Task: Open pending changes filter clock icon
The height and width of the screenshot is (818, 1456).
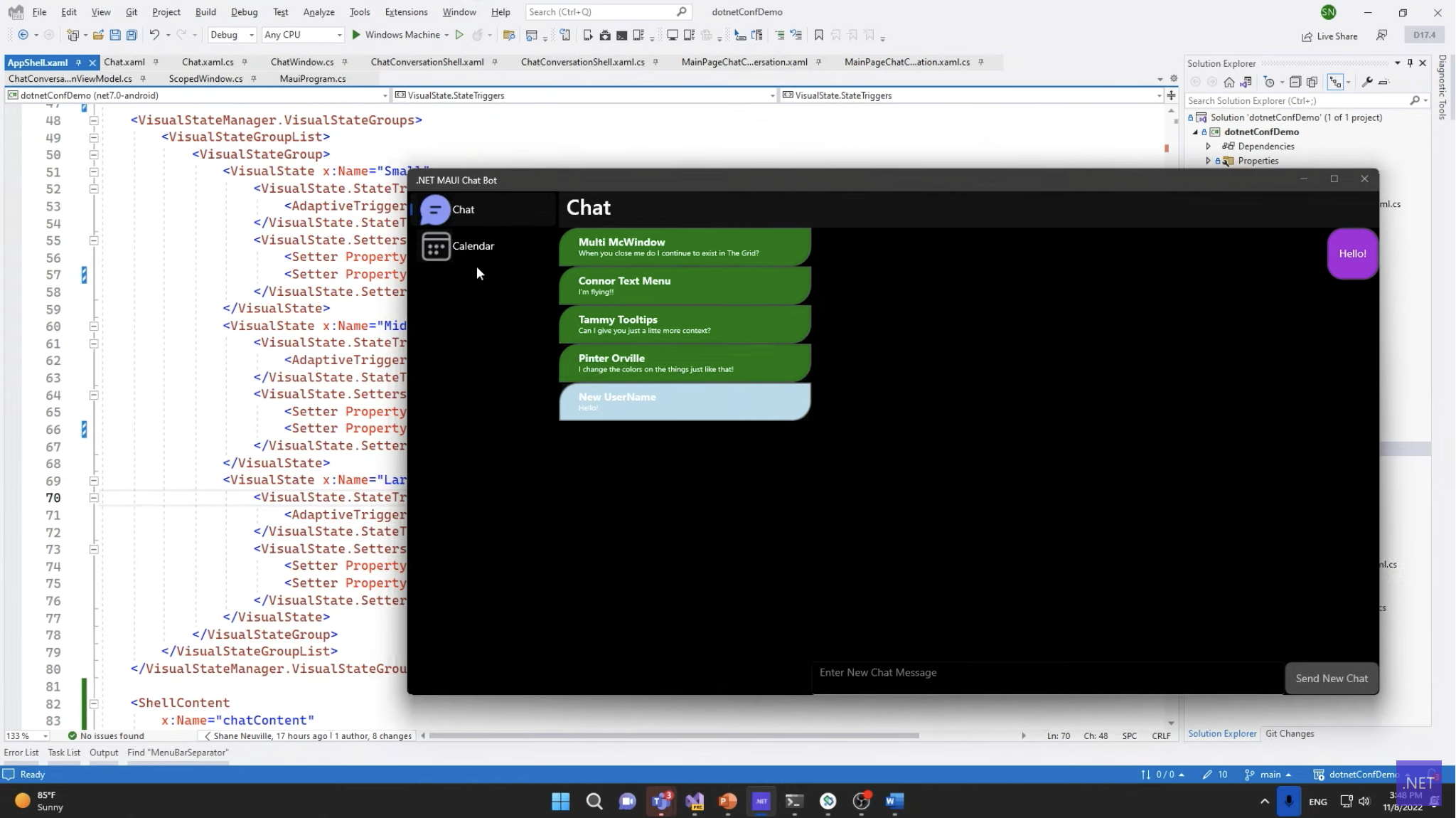Action: point(1269,82)
